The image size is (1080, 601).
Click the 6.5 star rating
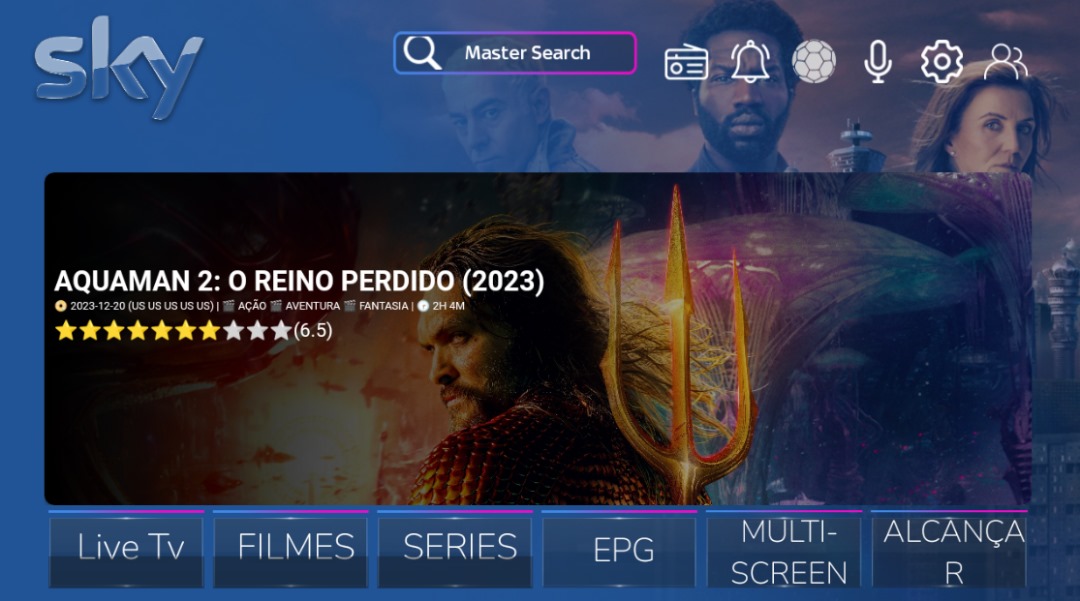[x=194, y=331]
